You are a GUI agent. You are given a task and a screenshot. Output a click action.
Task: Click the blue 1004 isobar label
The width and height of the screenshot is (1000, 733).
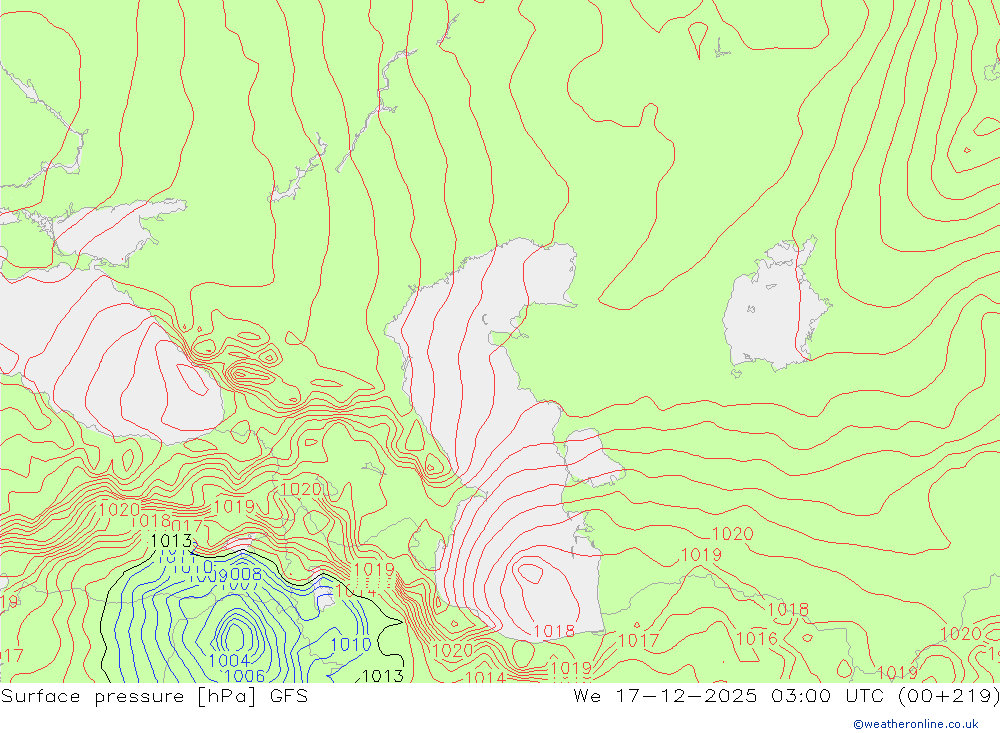[228, 660]
